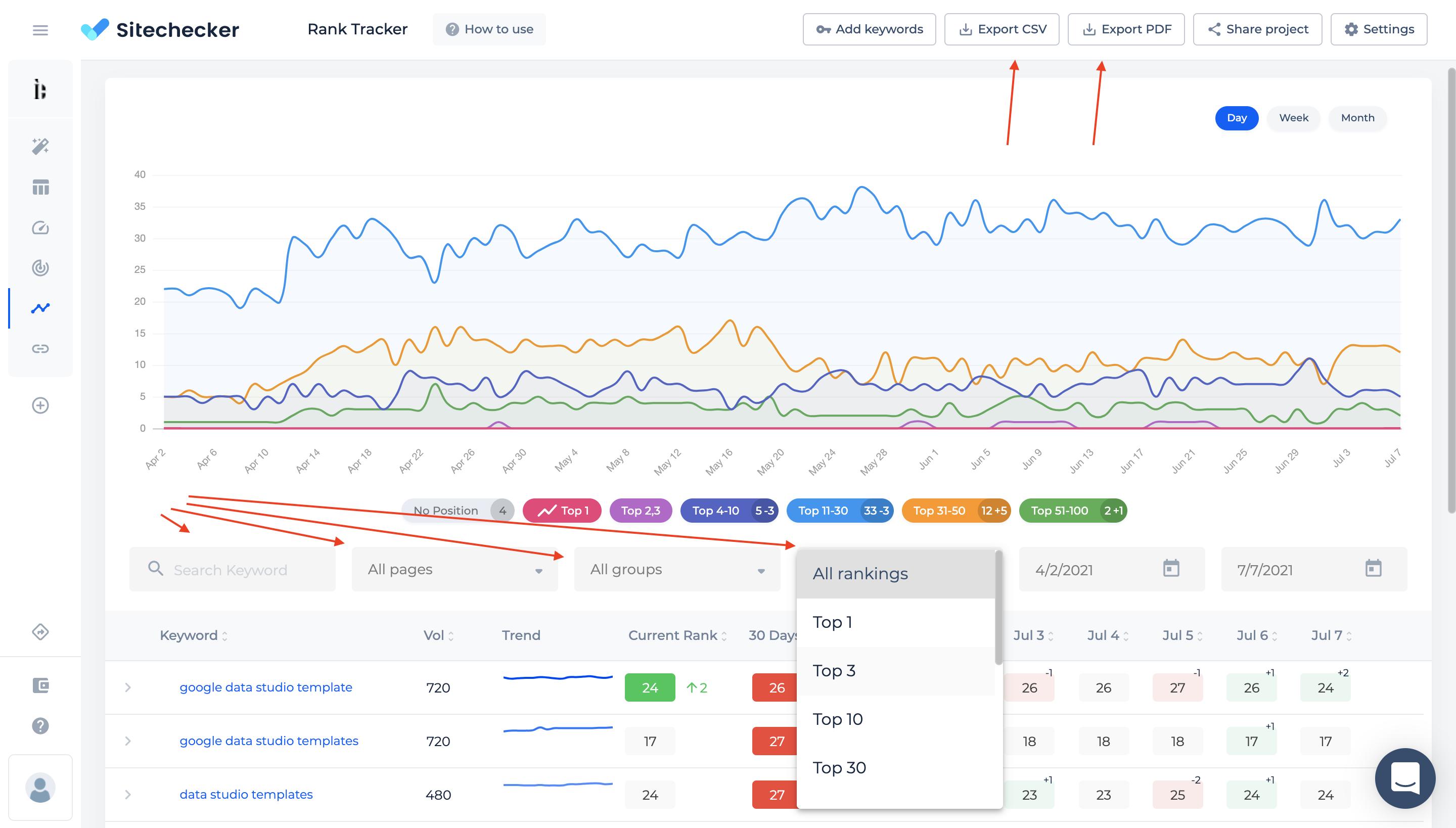Sort by Current Rank column arrows

click(x=724, y=636)
